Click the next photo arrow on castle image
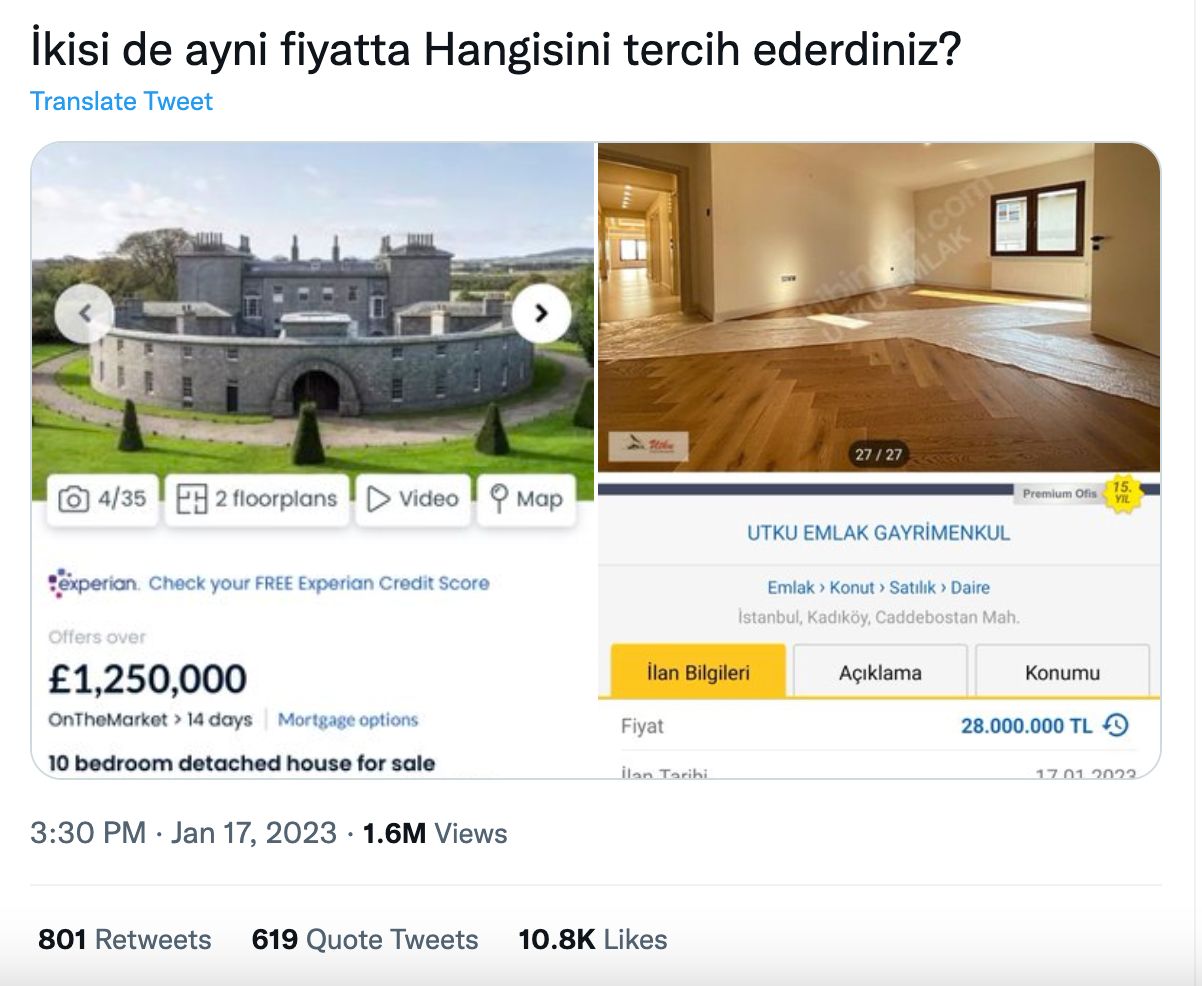 coord(541,313)
